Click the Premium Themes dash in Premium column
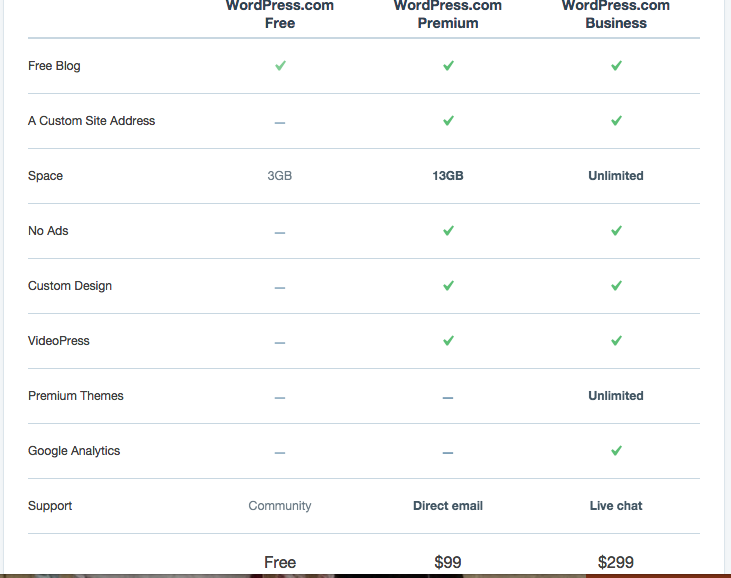 point(448,397)
